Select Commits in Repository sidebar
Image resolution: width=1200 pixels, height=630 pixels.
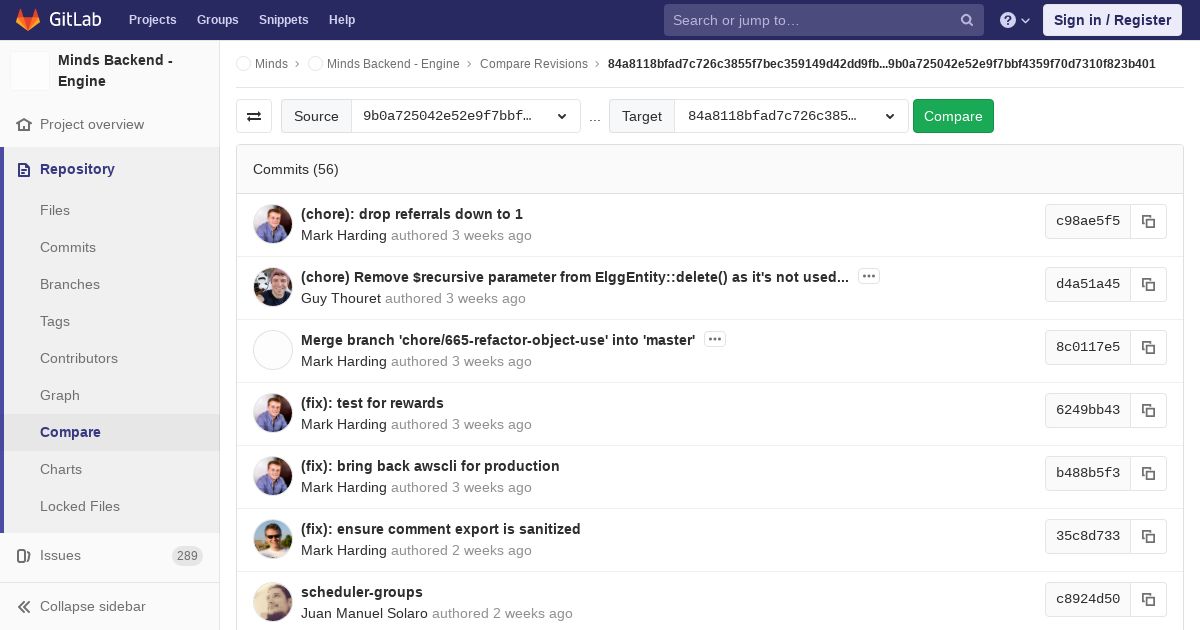click(68, 248)
